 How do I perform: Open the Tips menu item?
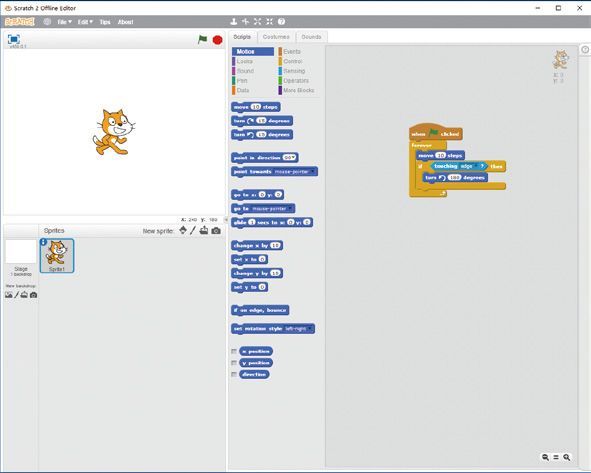(105, 22)
